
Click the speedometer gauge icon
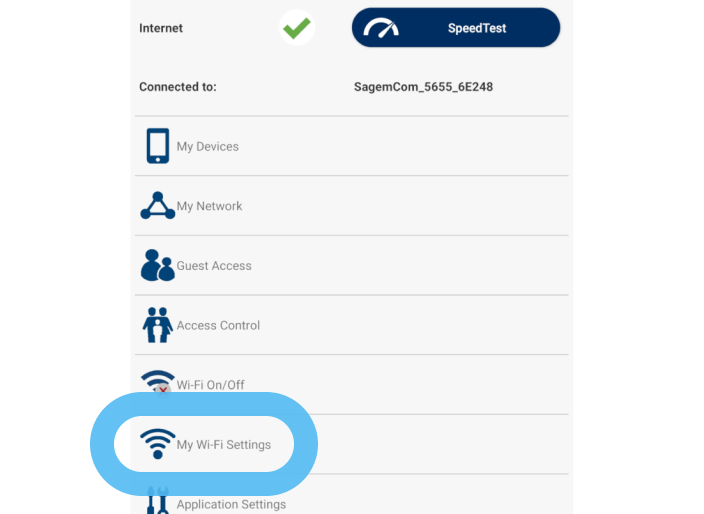pos(381,28)
